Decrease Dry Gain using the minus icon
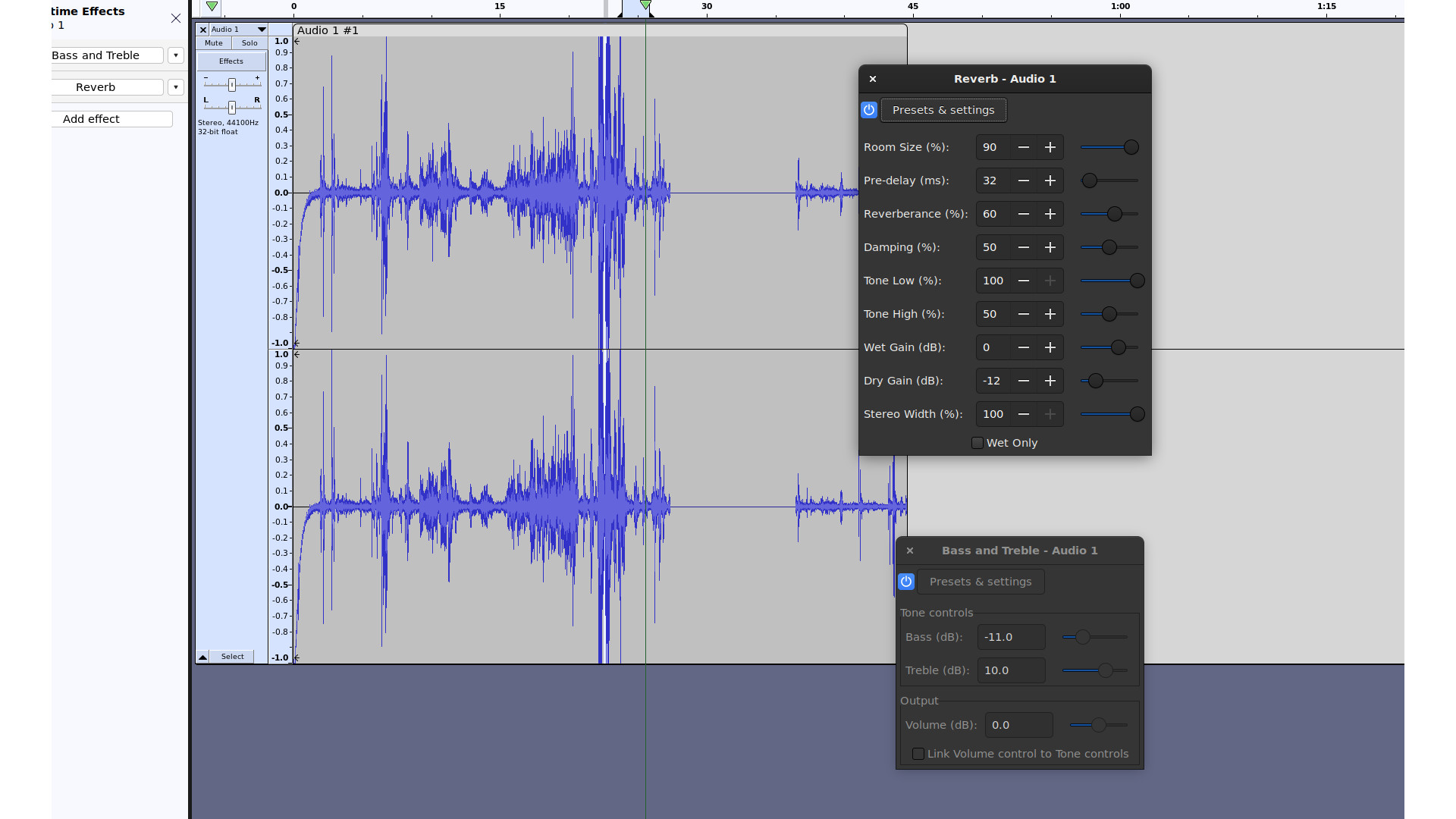 coord(1024,381)
